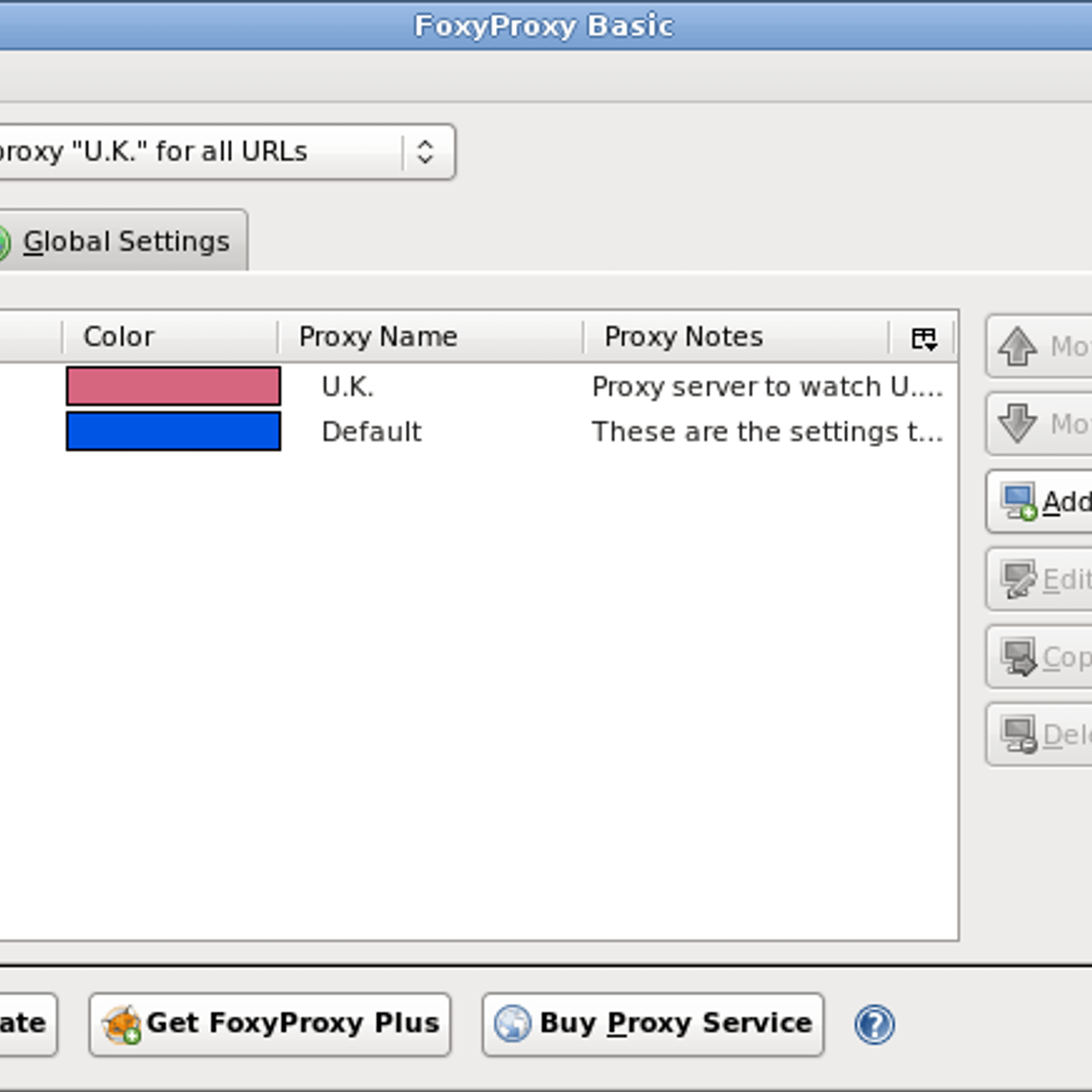Click the pink U.K. color swatch
The width and height of the screenshot is (1092, 1092).
(173, 386)
